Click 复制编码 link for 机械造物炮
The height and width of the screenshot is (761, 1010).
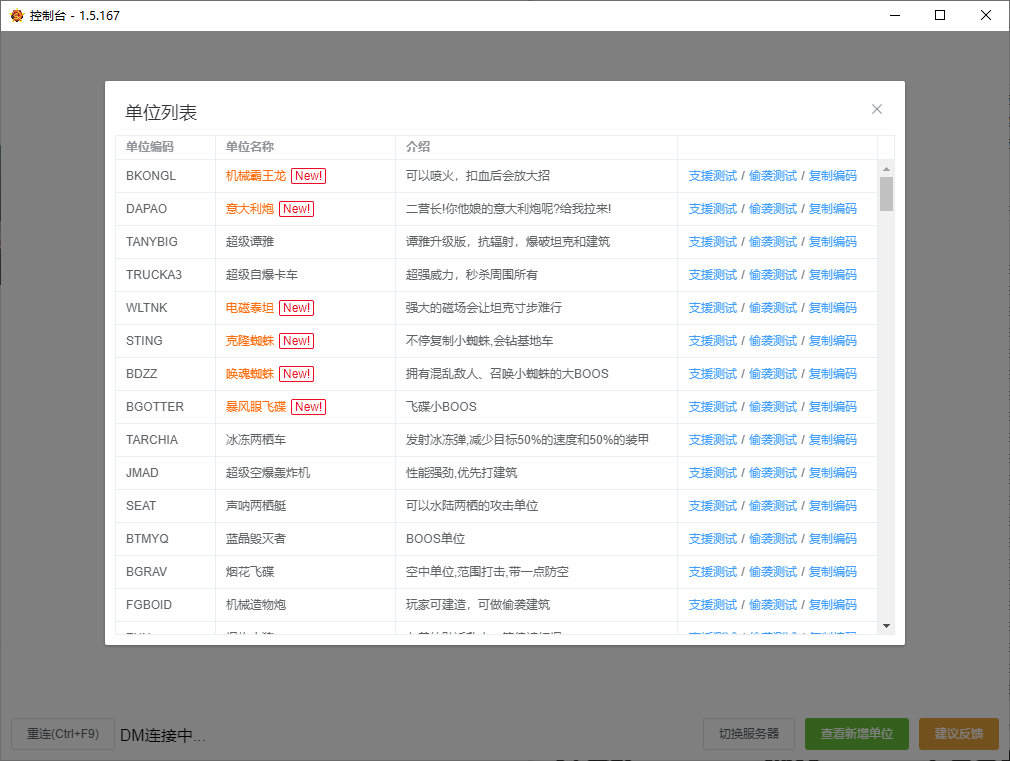tap(832, 604)
